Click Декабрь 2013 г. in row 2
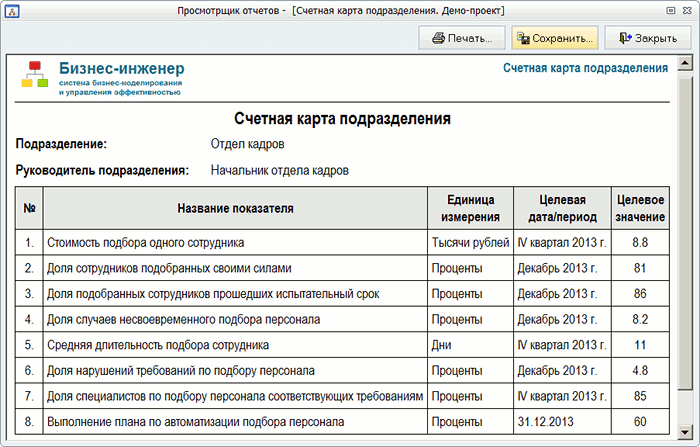 pyautogui.click(x=562, y=268)
